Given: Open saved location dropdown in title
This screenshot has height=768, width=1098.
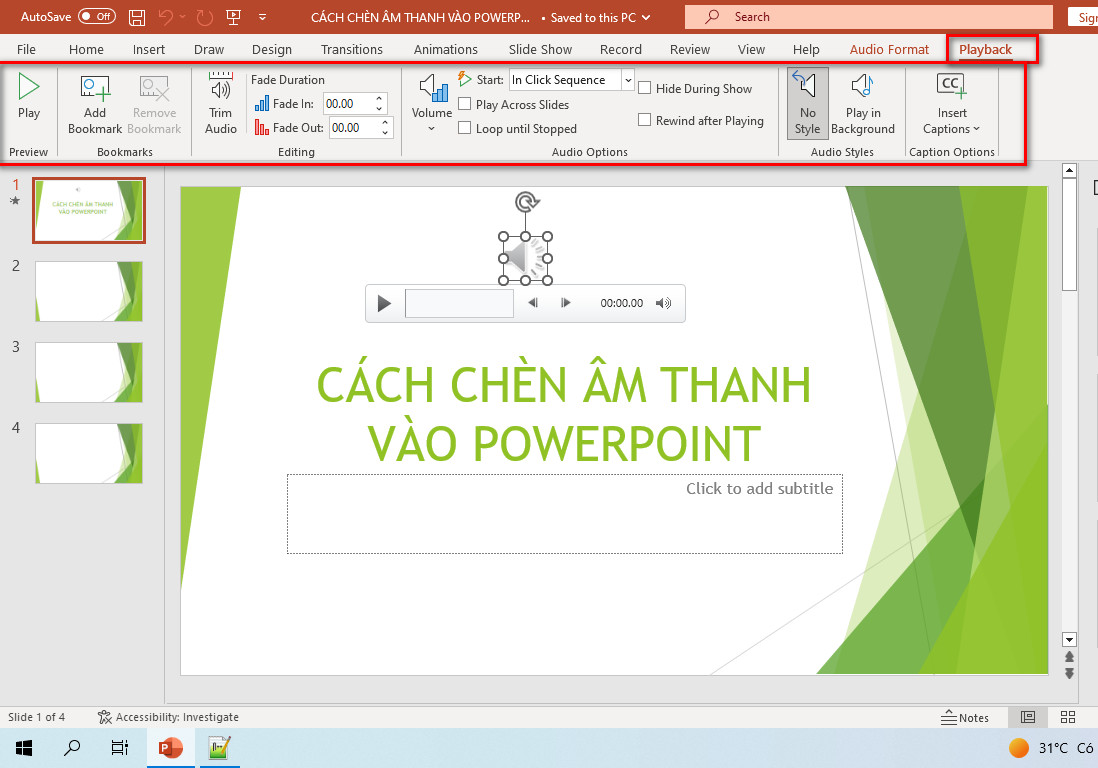Looking at the screenshot, I should [x=646, y=18].
